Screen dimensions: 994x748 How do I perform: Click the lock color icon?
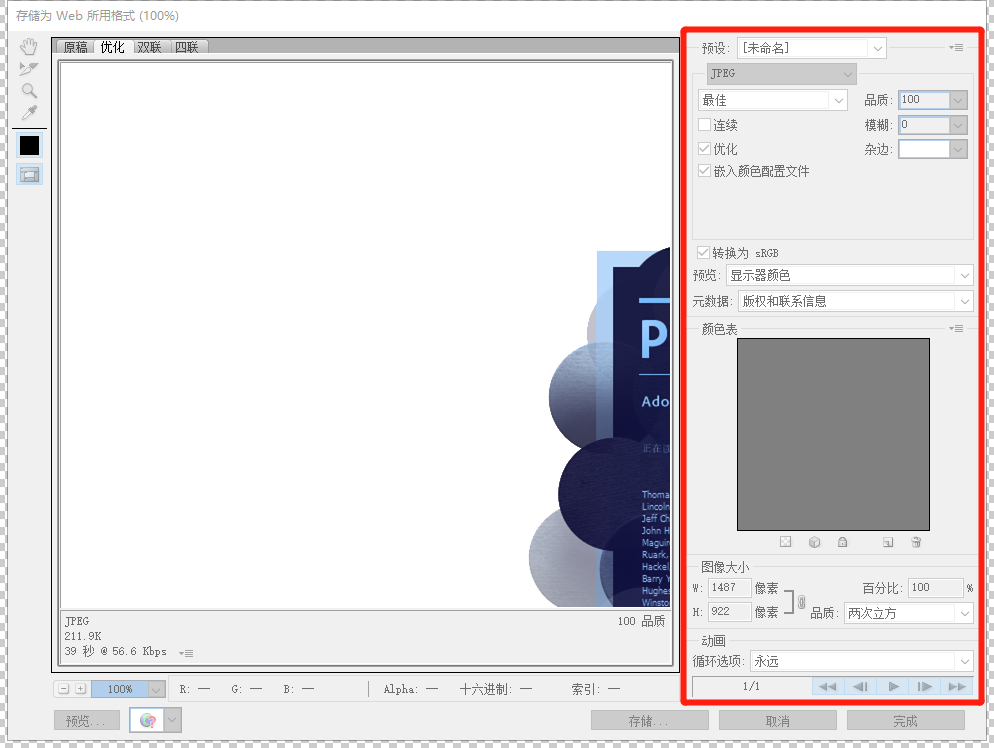tap(842, 542)
